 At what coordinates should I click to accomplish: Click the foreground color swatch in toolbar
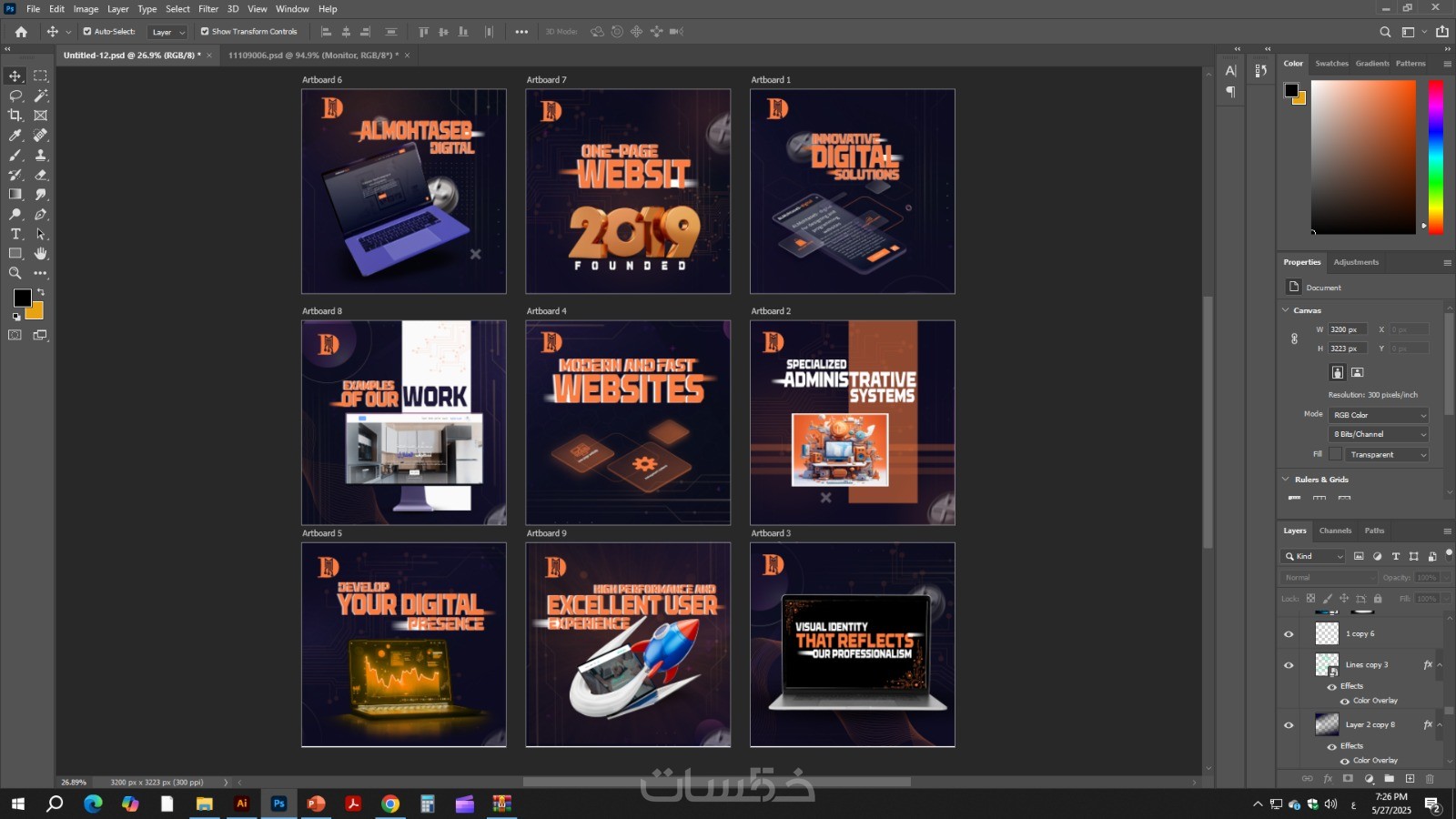pos(22,298)
